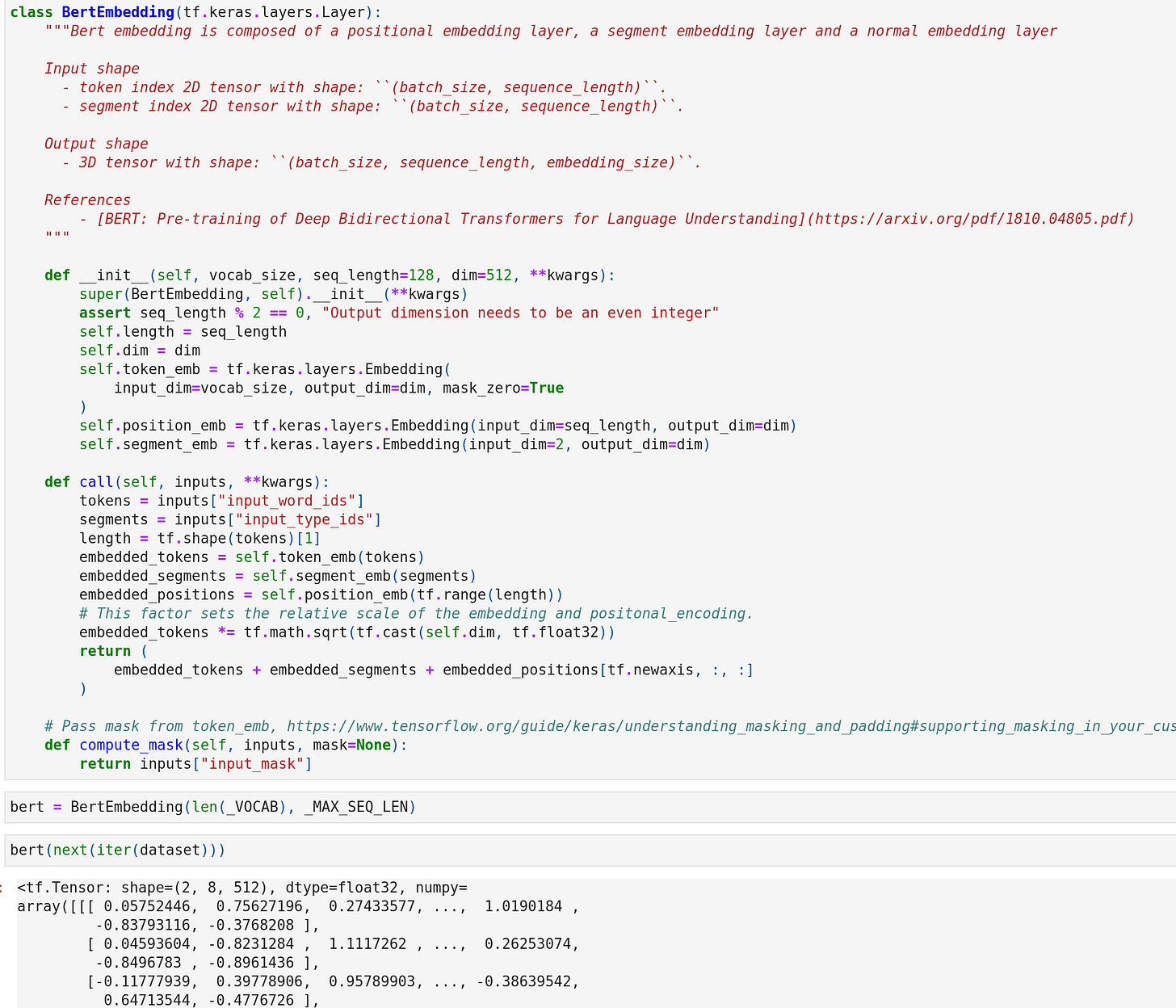Click the tensorflow.org masking guide URL in comment
The height and width of the screenshot is (1008, 1176).
tap(731, 726)
